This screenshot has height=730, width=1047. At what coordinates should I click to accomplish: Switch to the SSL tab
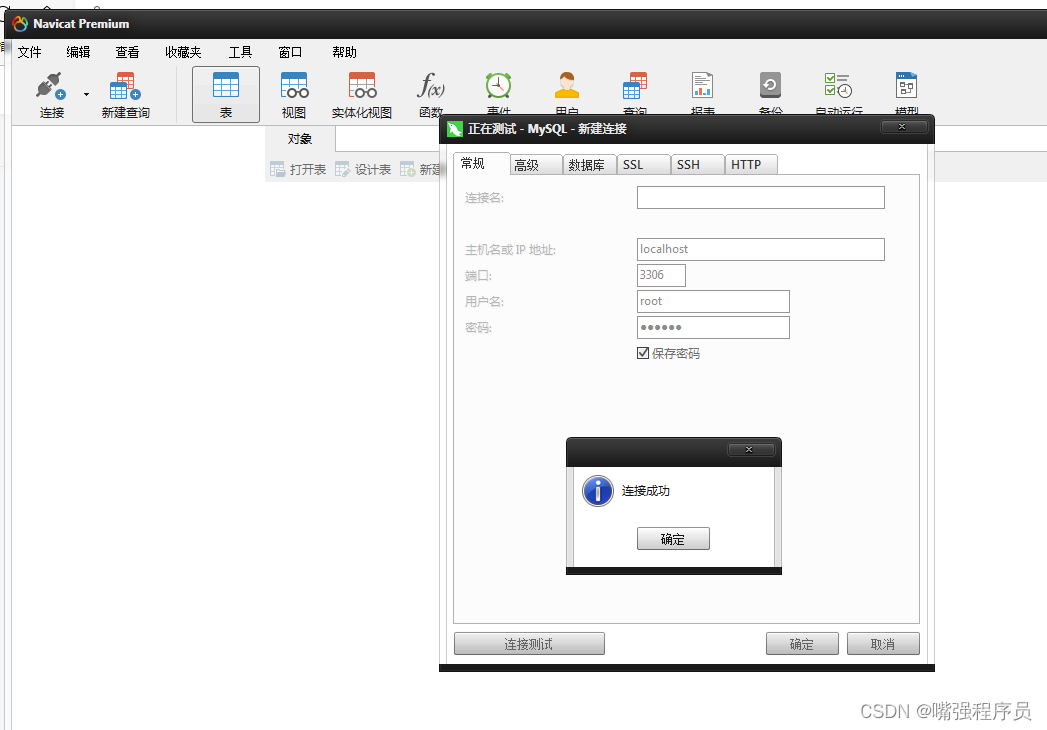644,165
